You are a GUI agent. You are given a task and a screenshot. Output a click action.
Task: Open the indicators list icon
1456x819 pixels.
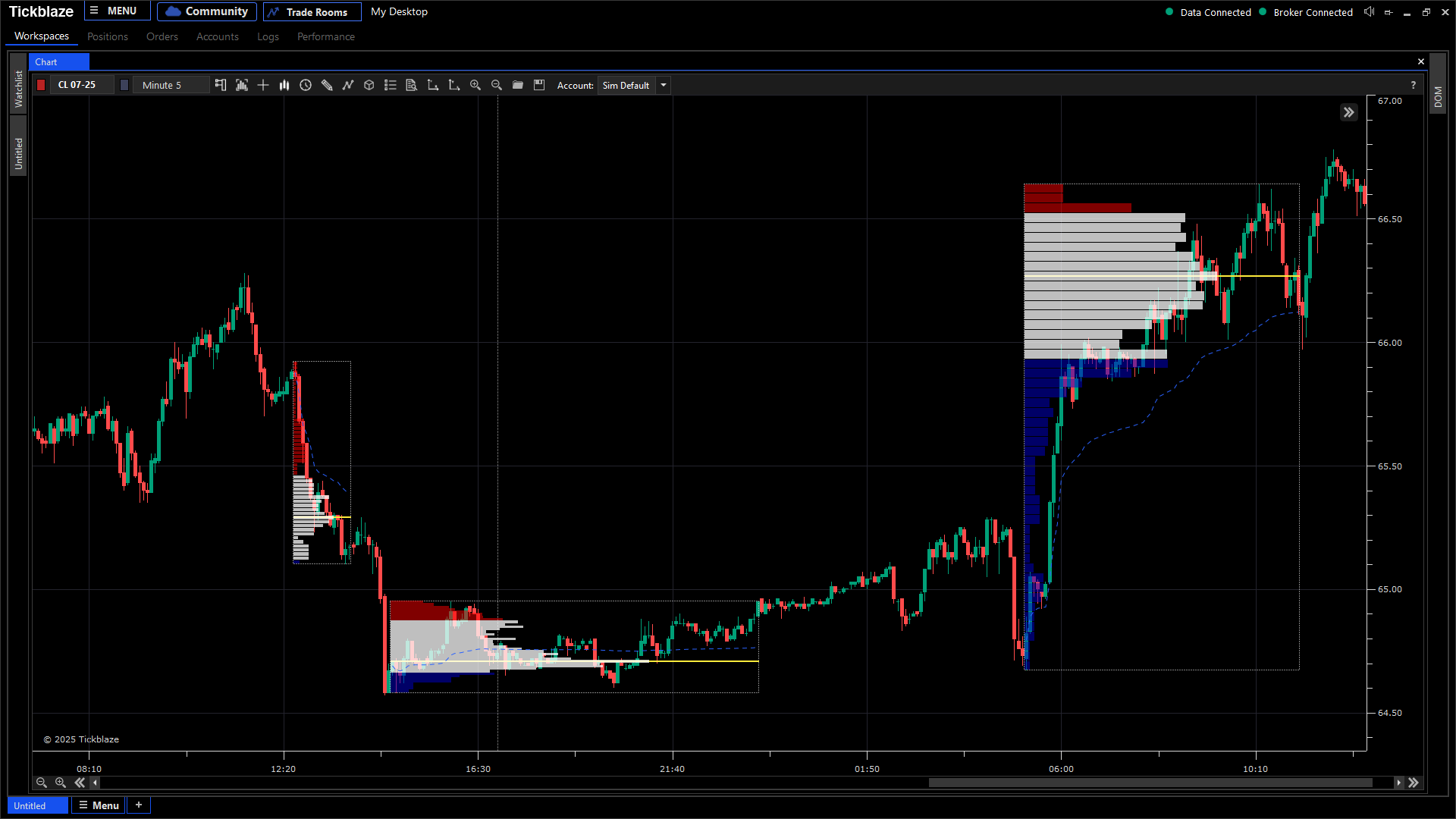pos(391,85)
